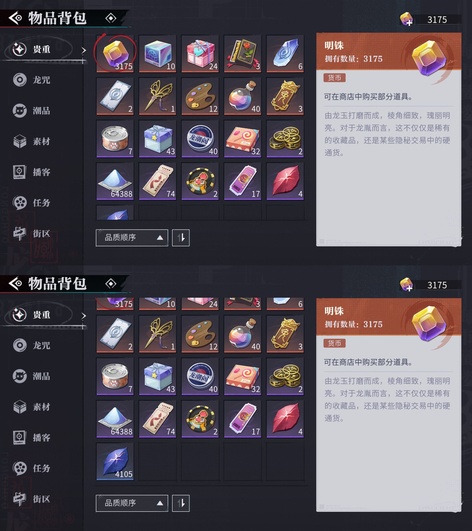Toggle sort direction button in upper panel
This screenshot has height=531, width=472.
coord(181,238)
